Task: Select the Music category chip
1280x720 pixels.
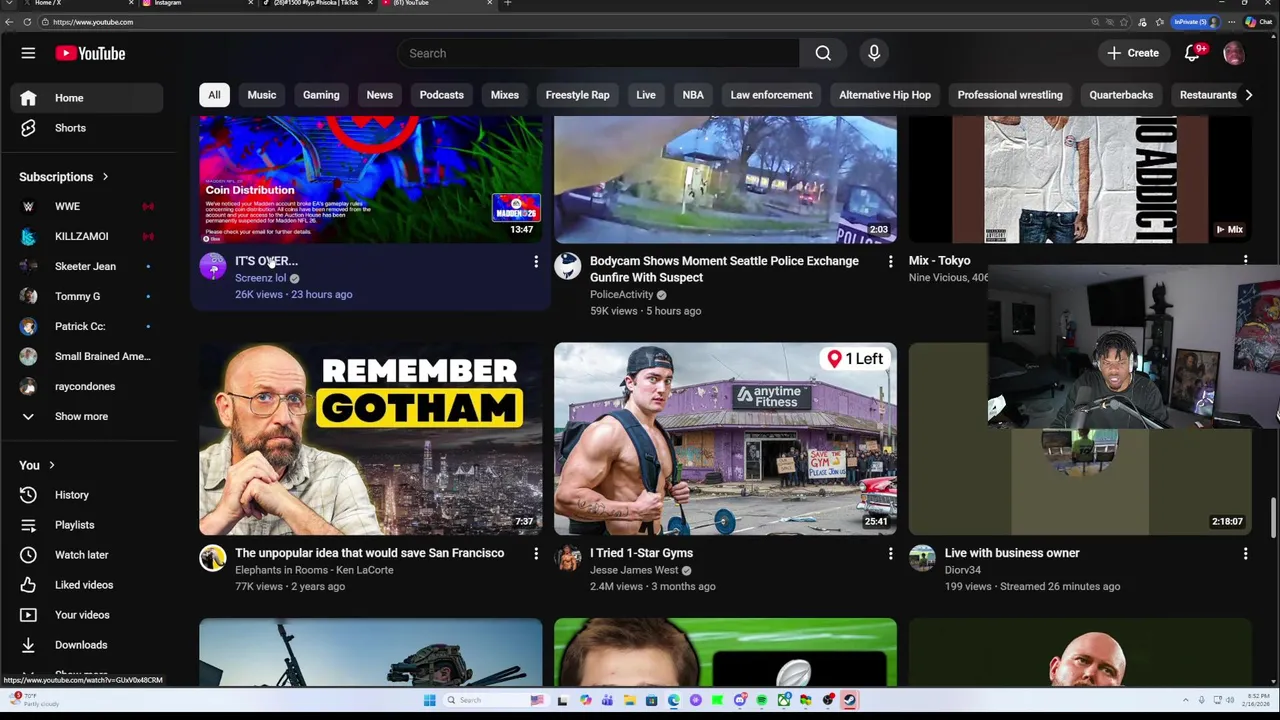Action: click(262, 95)
